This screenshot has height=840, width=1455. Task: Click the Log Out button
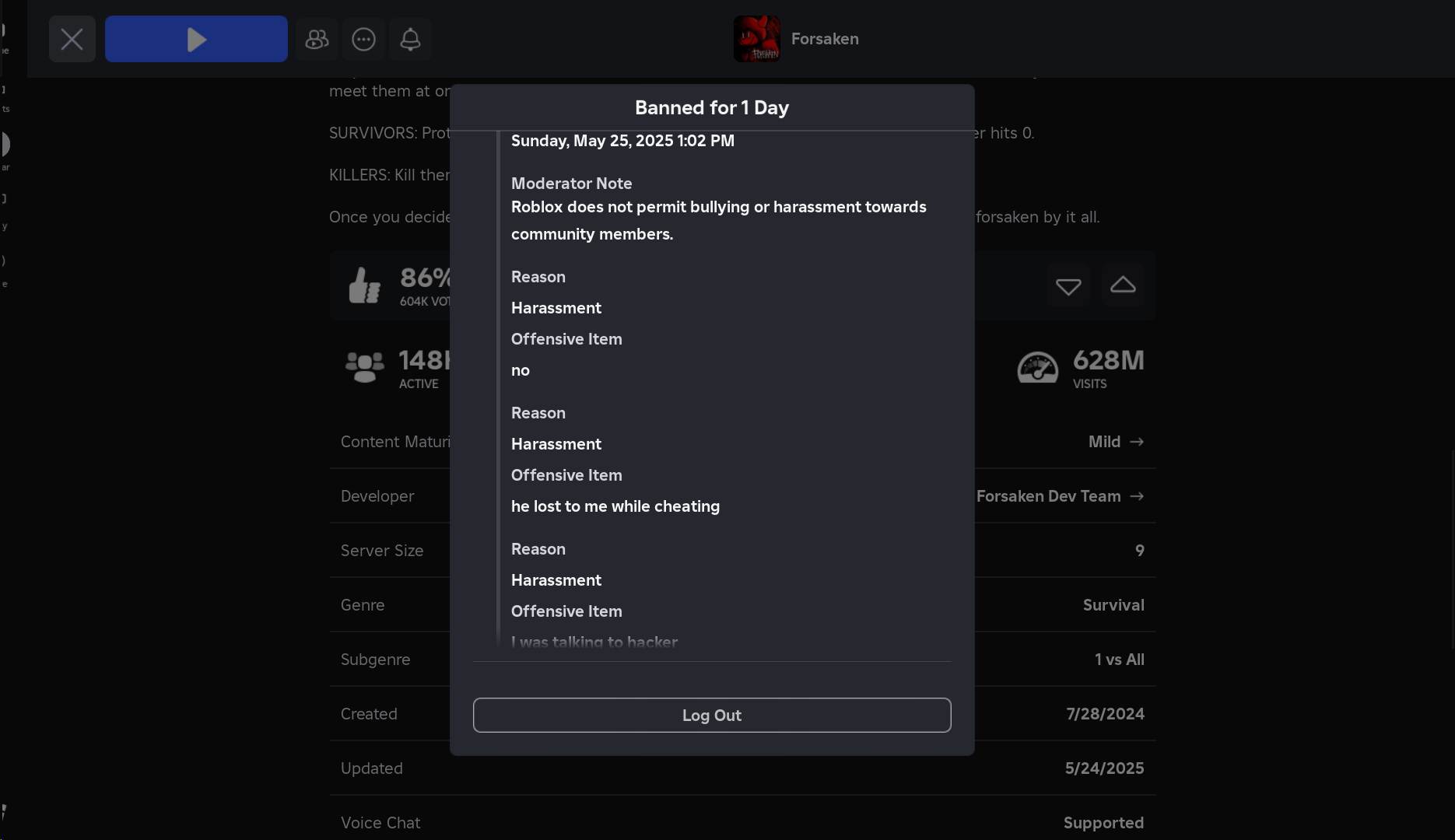click(x=712, y=715)
